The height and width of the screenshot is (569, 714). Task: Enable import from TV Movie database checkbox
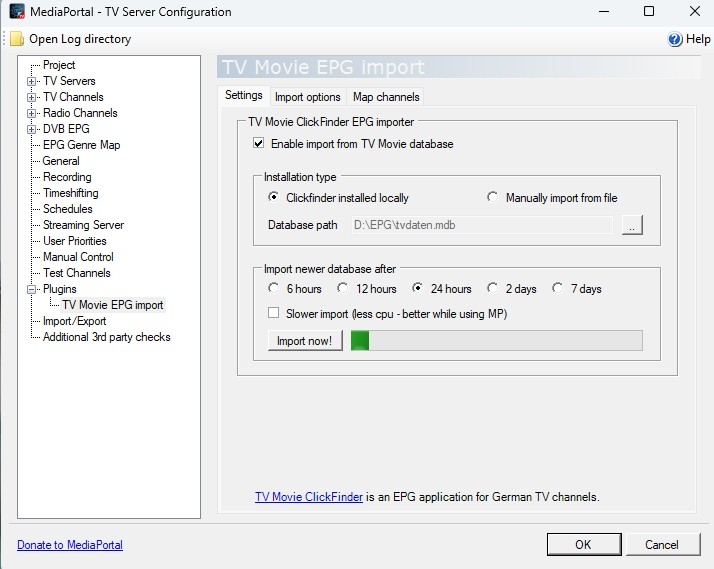(x=259, y=144)
